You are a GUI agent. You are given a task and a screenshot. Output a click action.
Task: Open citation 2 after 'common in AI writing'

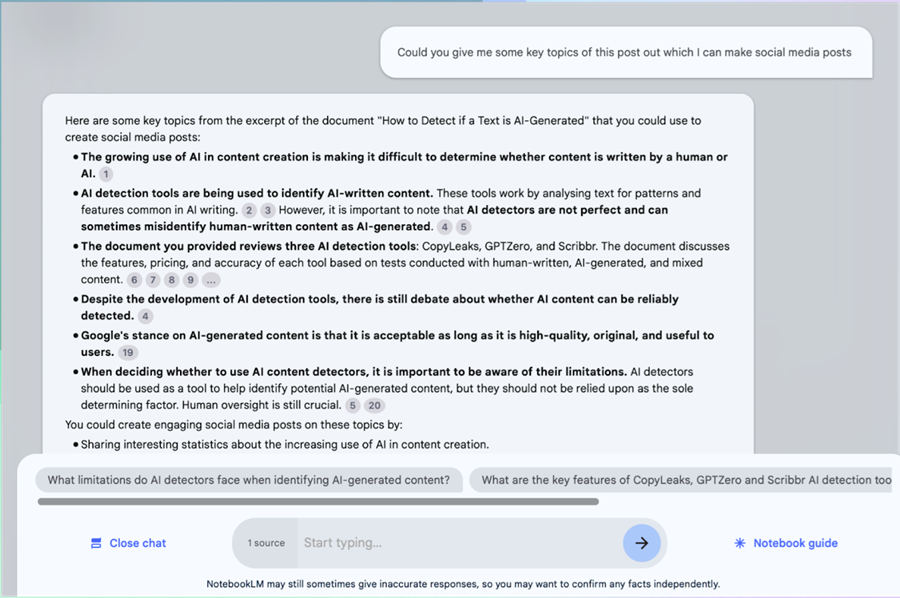pos(249,210)
